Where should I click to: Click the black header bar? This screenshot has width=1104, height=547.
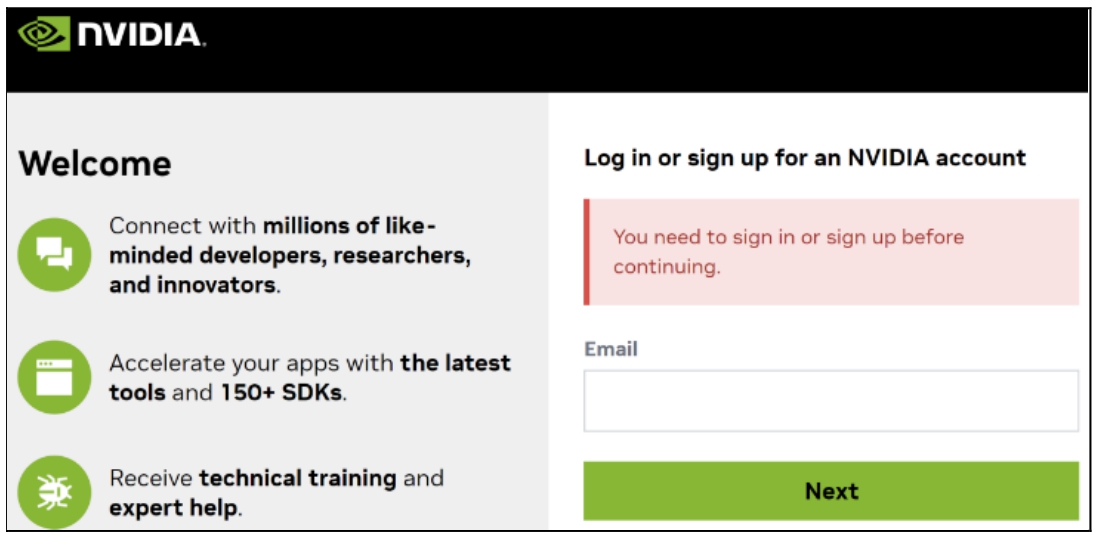coord(640,50)
